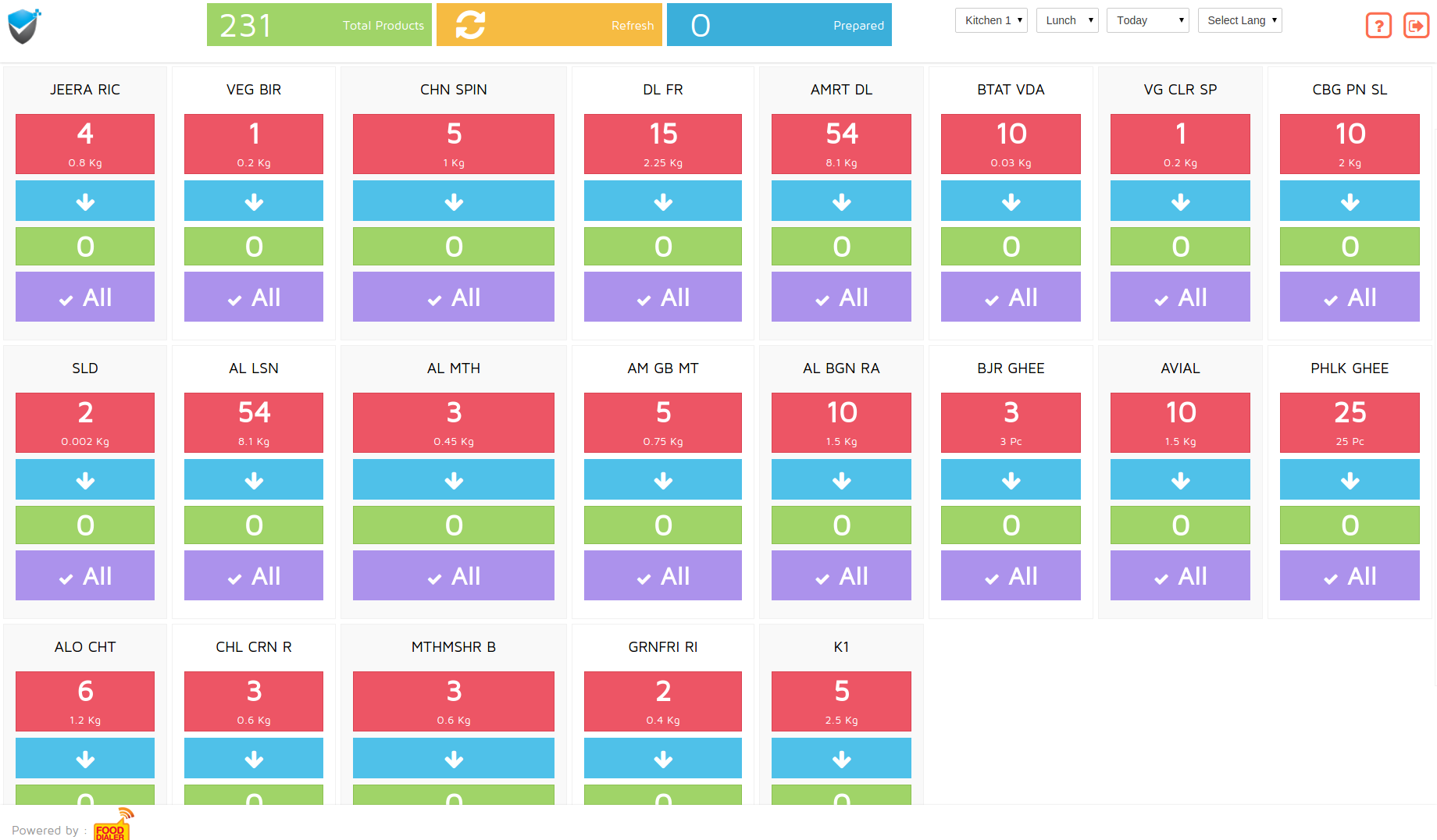Click down arrow for AVIAL
The width and height of the screenshot is (1437, 840).
click(x=1180, y=480)
